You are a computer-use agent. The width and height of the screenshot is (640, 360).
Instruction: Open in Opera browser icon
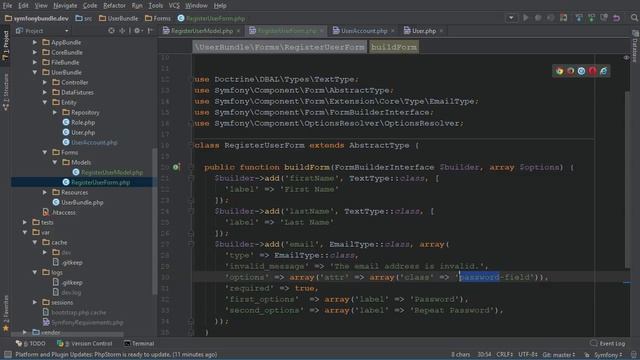point(592,71)
